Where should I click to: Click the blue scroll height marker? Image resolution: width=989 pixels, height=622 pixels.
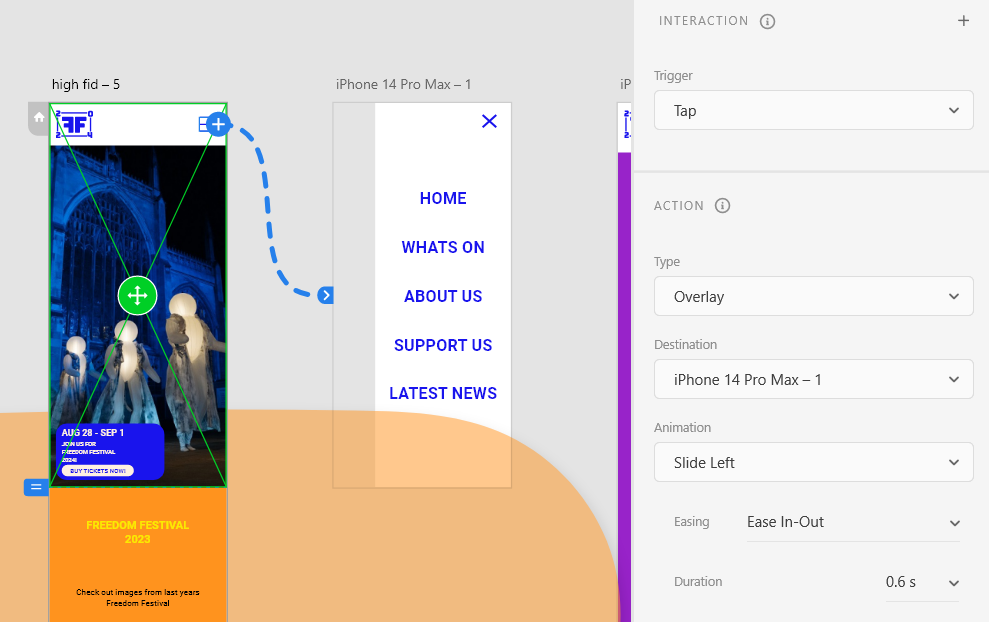[36, 487]
